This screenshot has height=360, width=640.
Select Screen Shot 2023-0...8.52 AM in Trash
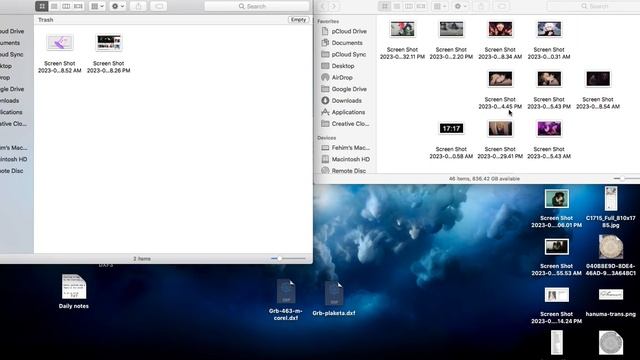tap(60, 53)
